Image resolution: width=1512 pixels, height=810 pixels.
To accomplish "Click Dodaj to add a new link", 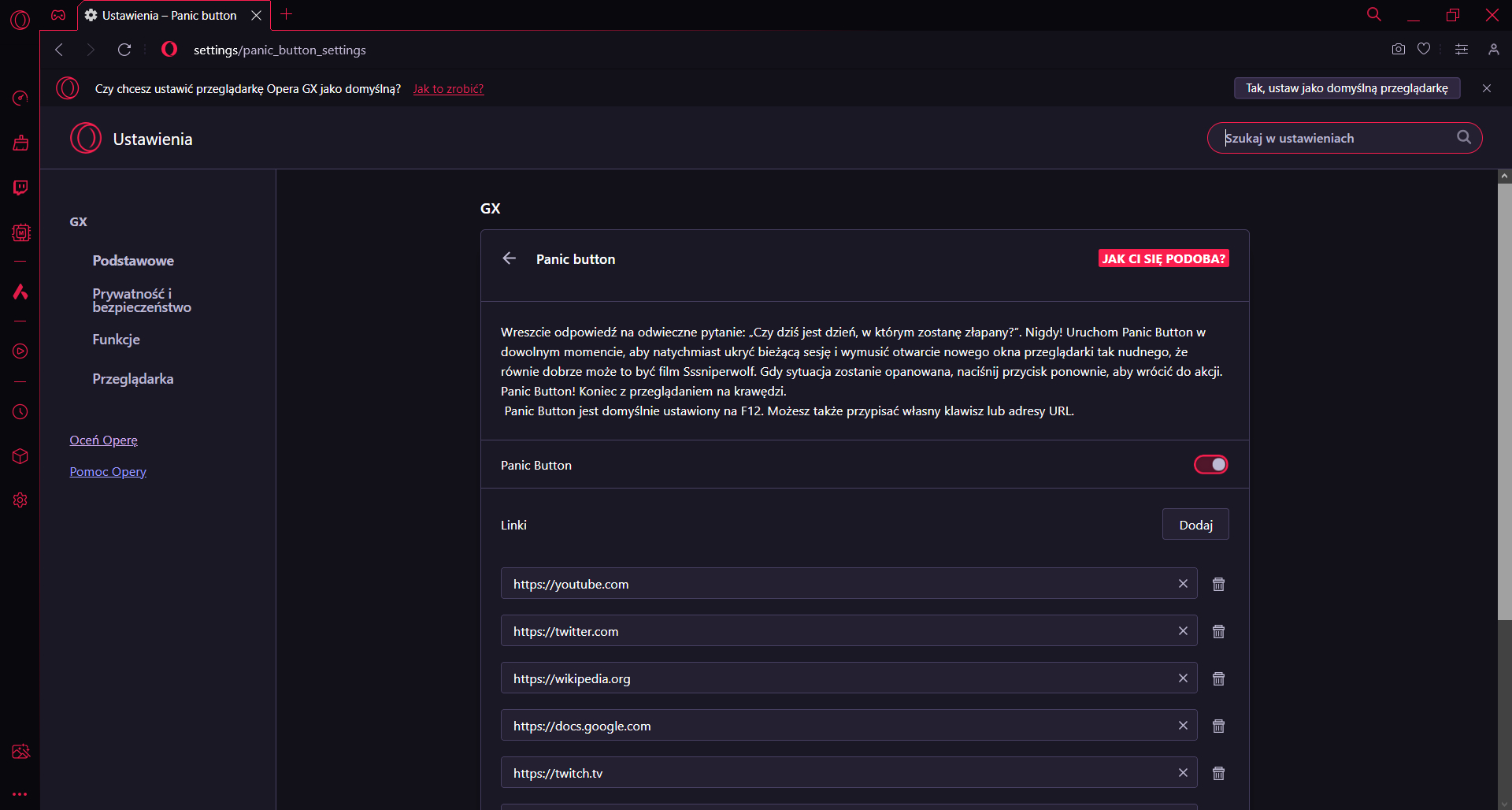I will 1195,525.
